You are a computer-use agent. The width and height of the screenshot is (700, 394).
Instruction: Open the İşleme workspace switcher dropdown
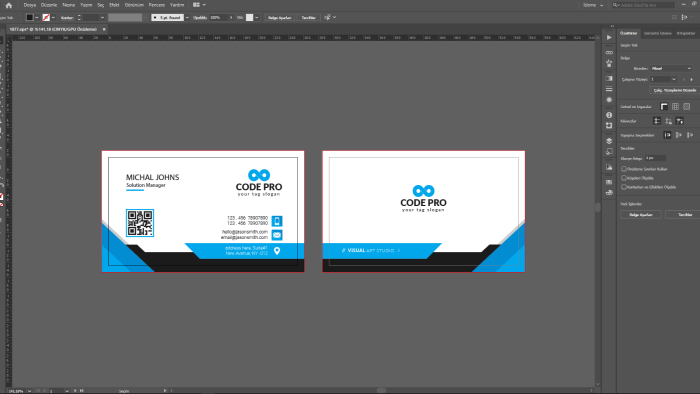[x=593, y=5]
